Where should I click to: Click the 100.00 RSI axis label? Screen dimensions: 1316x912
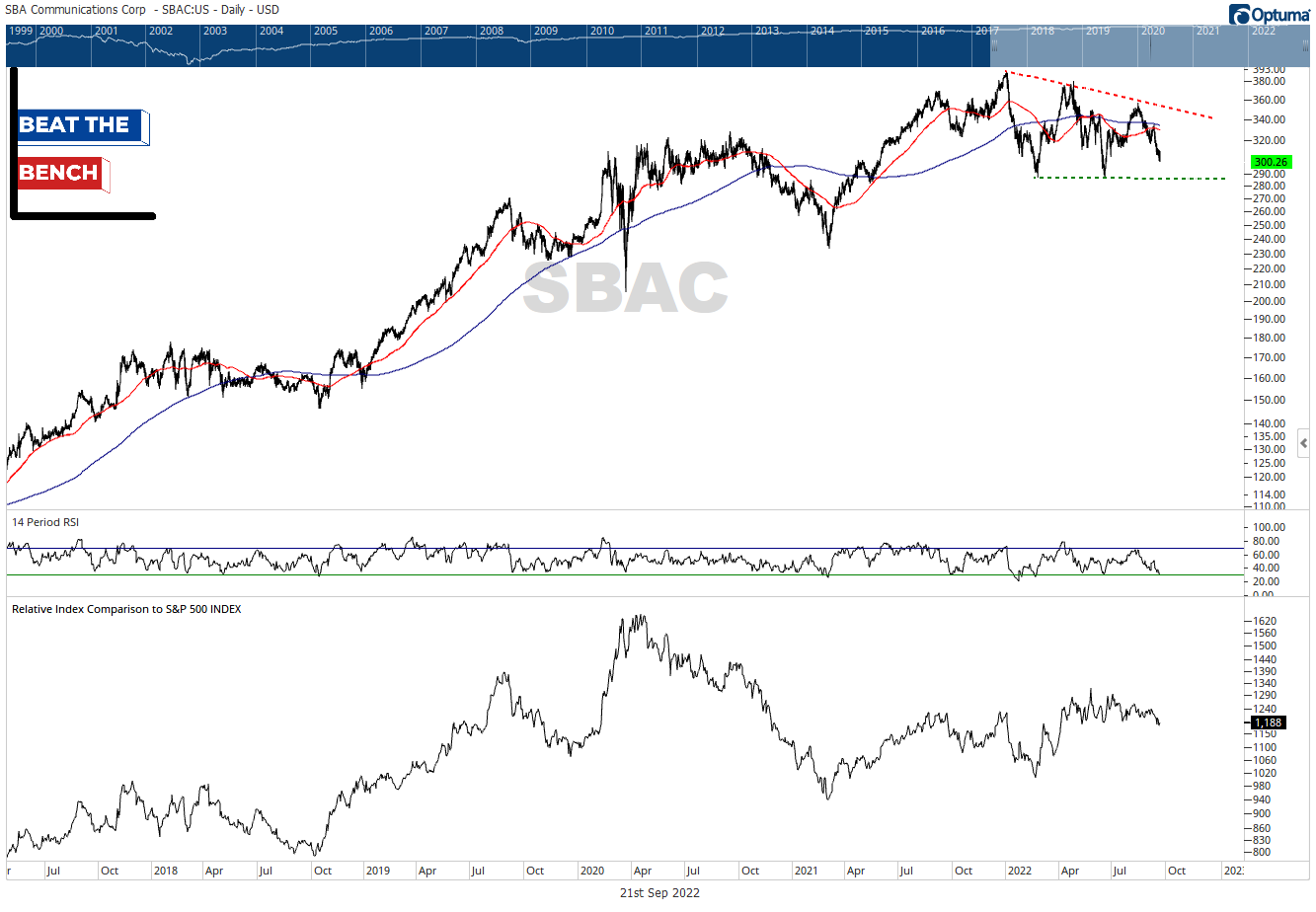pyautogui.click(x=1270, y=528)
